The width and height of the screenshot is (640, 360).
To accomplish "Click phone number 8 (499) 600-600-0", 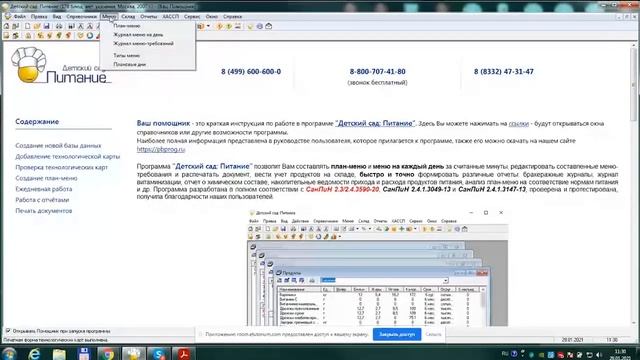I will (251, 71).
